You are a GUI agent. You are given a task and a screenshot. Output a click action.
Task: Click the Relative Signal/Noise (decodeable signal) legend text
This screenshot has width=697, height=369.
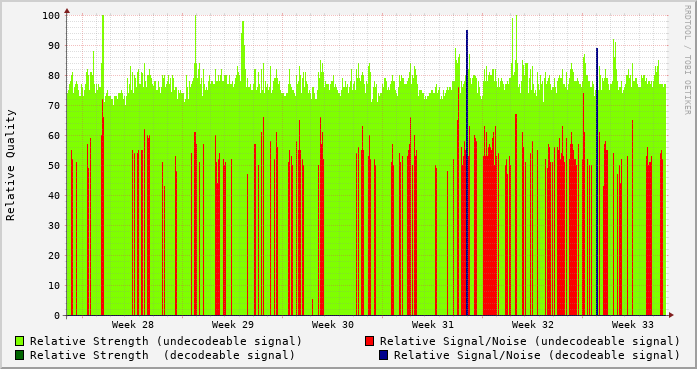pyautogui.click(x=537, y=355)
